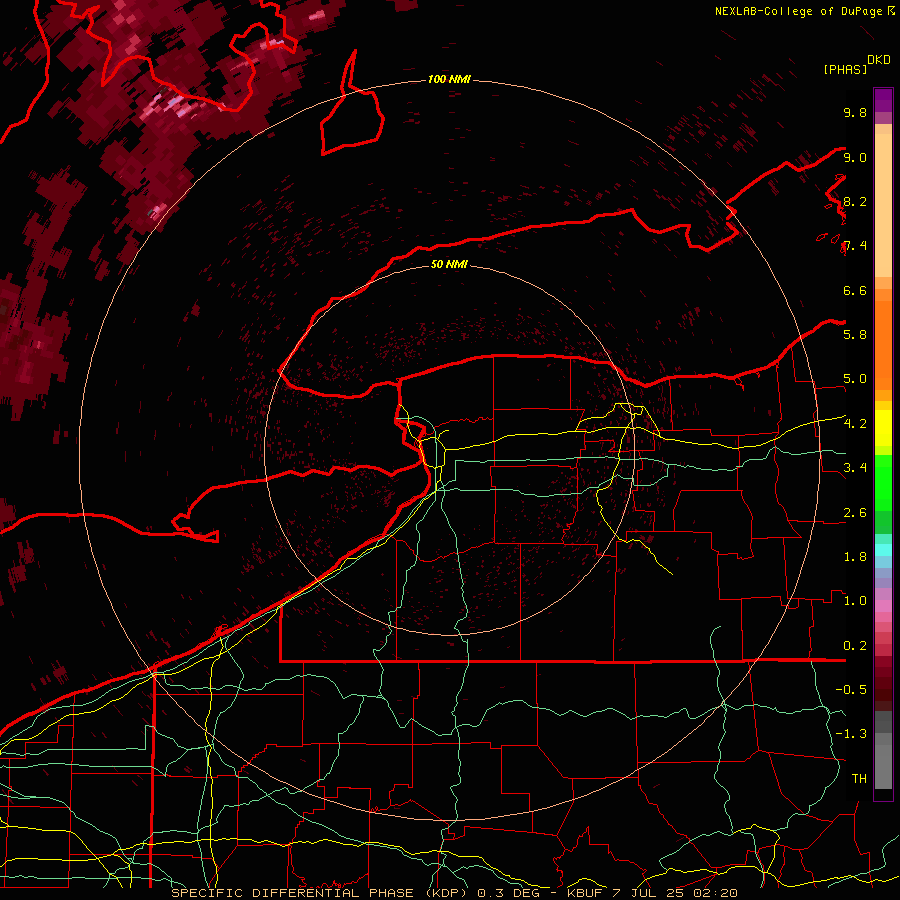Pick the yellow band beside 4.2
Image resolution: width=900 pixels, height=900 pixels.
pyautogui.click(x=883, y=428)
